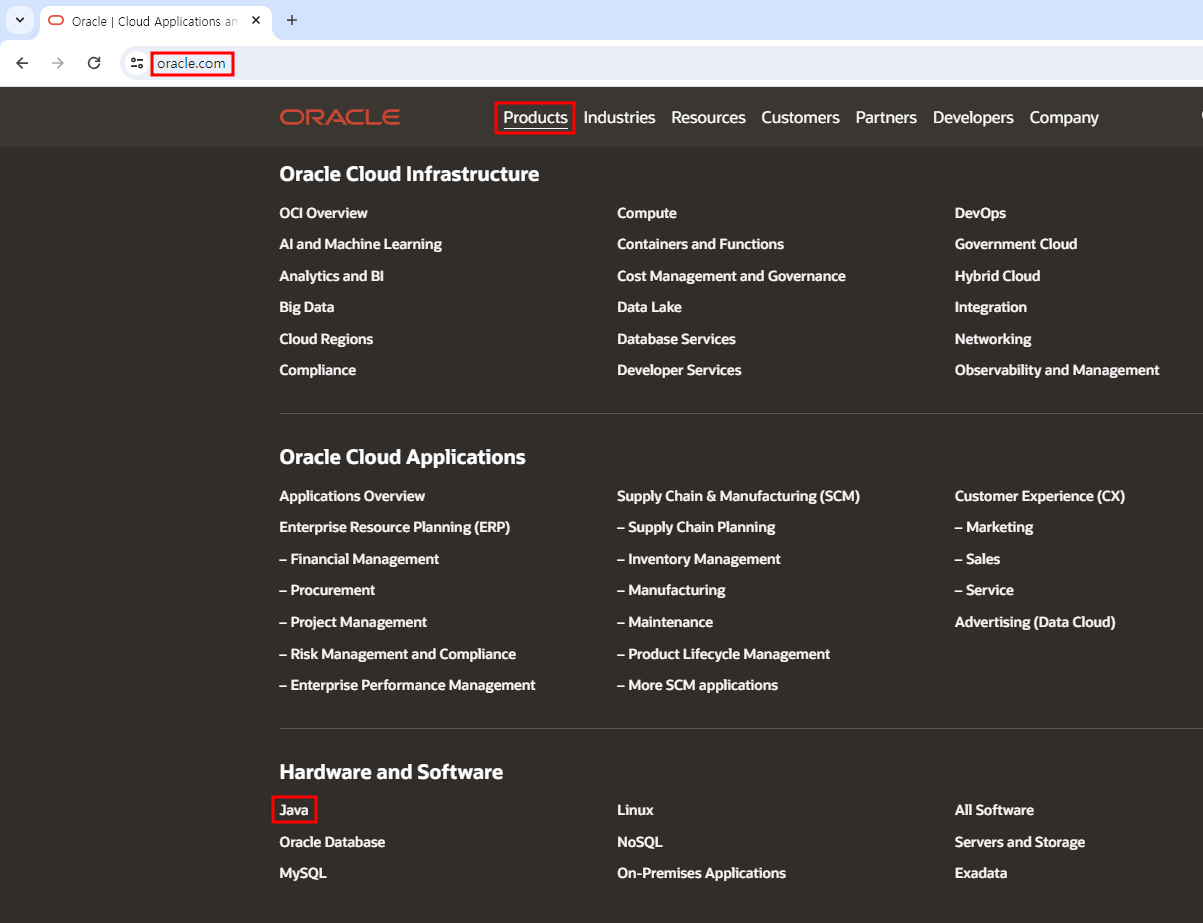The width and height of the screenshot is (1203, 923).
Task: Click the browser Forward arrow
Action: [x=58, y=63]
